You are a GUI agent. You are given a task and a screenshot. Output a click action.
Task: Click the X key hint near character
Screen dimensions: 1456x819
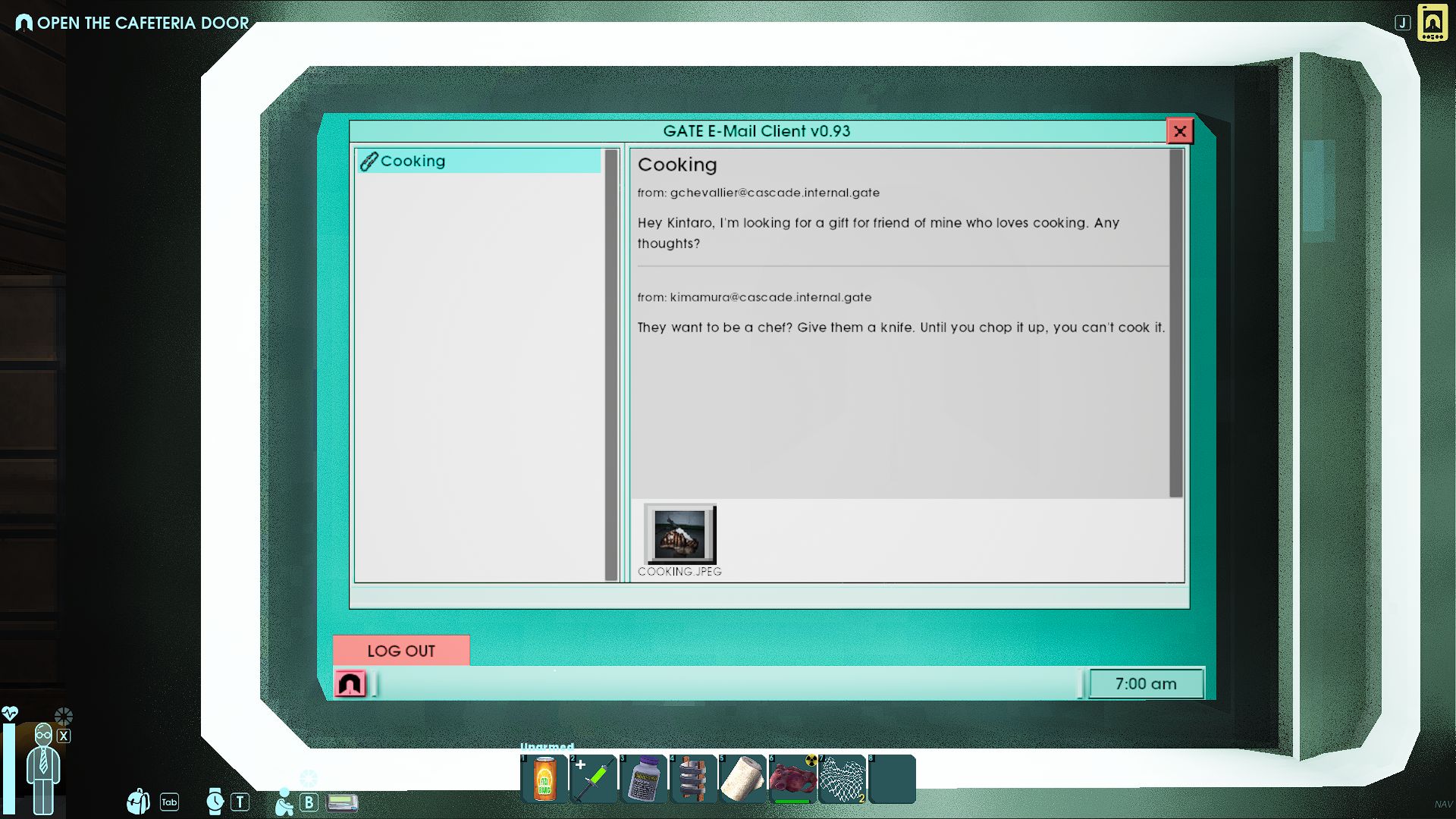(x=64, y=736)
